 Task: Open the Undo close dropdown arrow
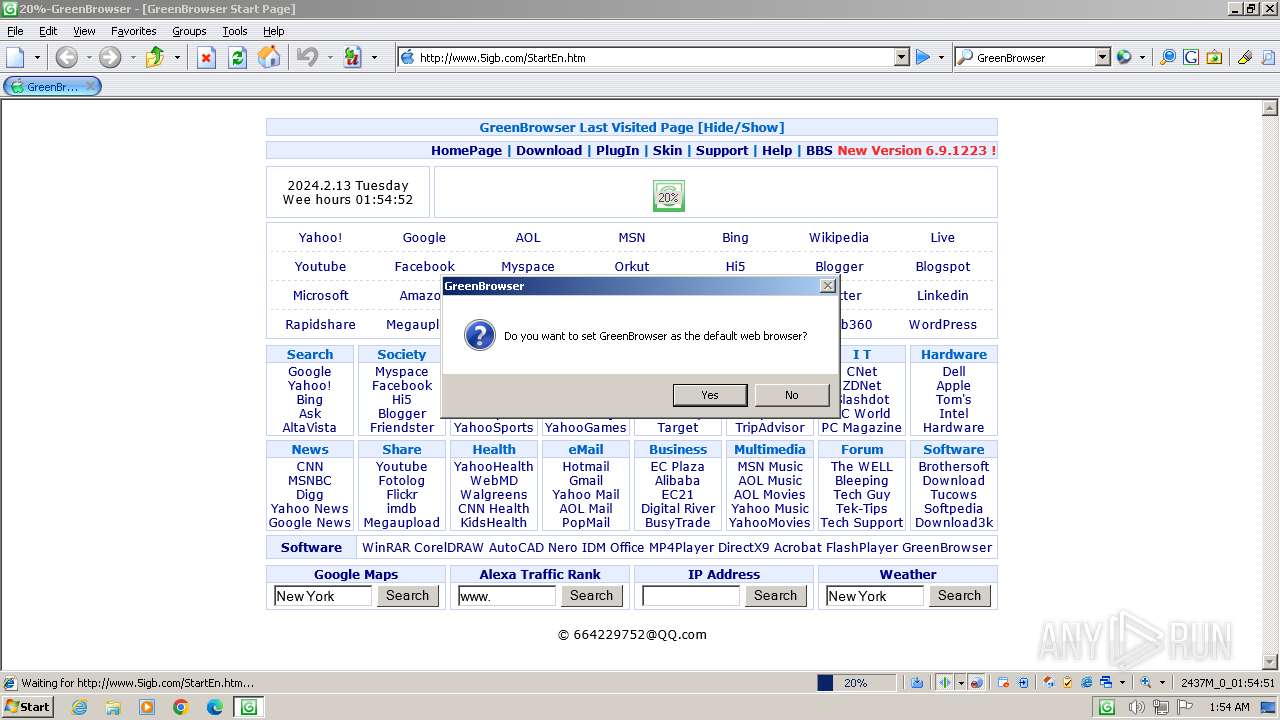click(329, 57)
